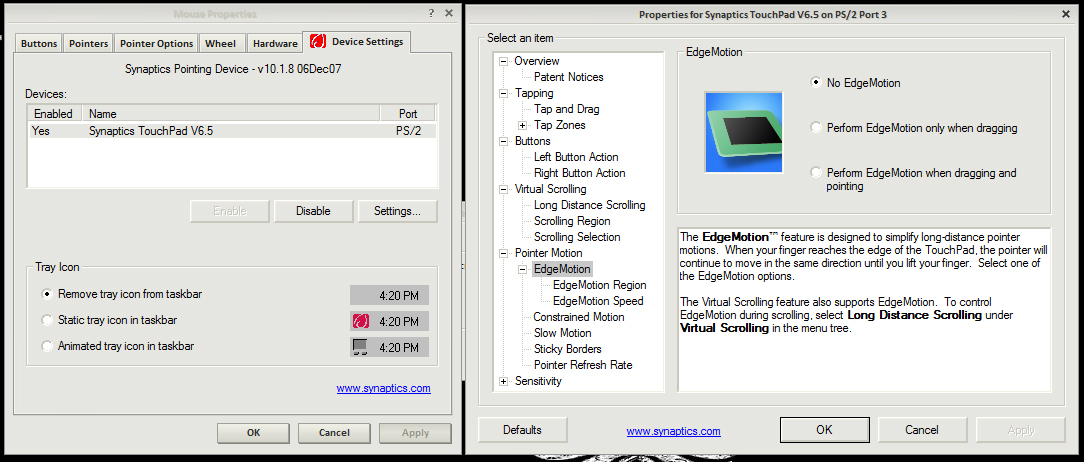This screenshot has width=1084, height=462.
Task: Open the Hardware tab
Action: 275,43
